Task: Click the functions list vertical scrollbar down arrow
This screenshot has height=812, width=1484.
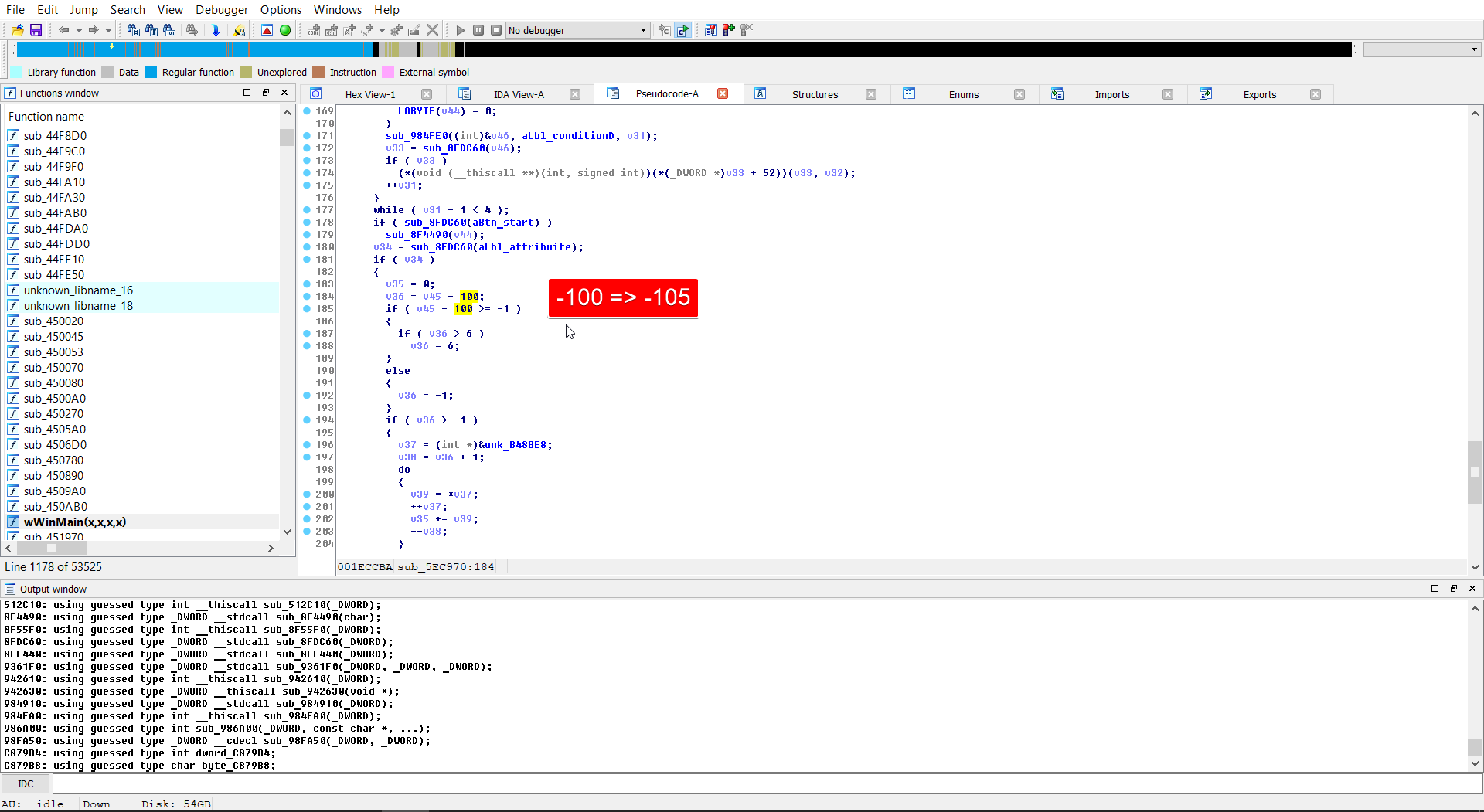Action: point(288,532)
